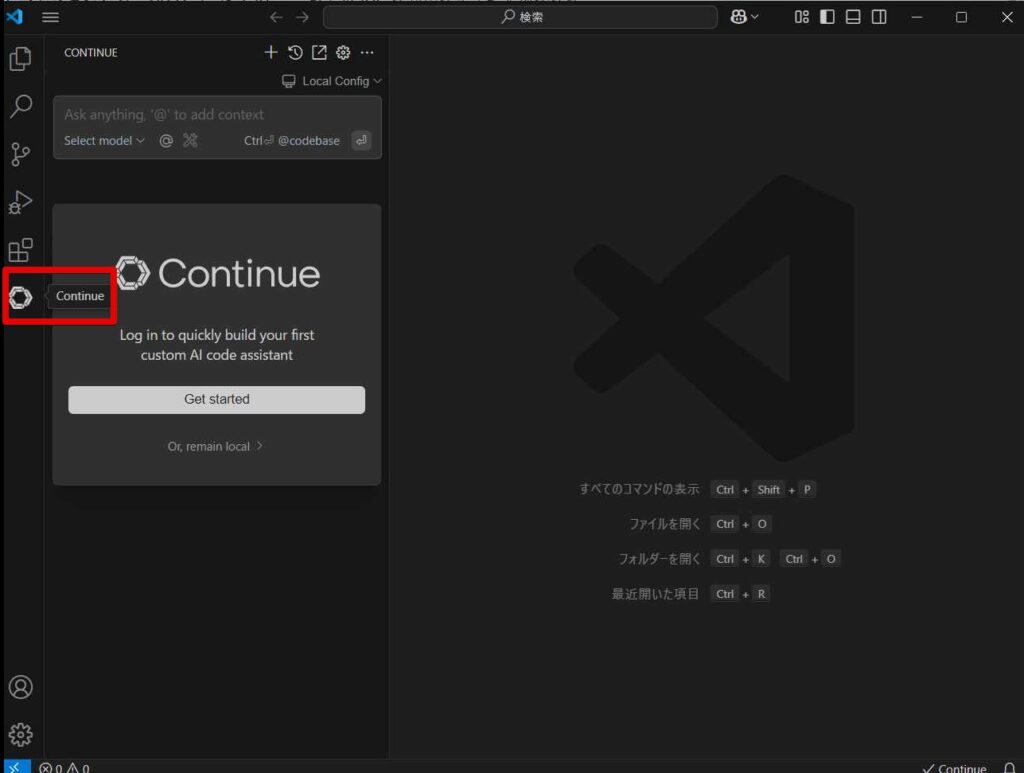Toggle the primary side bar visibility

pyautogui.click(x=827, y=17)
